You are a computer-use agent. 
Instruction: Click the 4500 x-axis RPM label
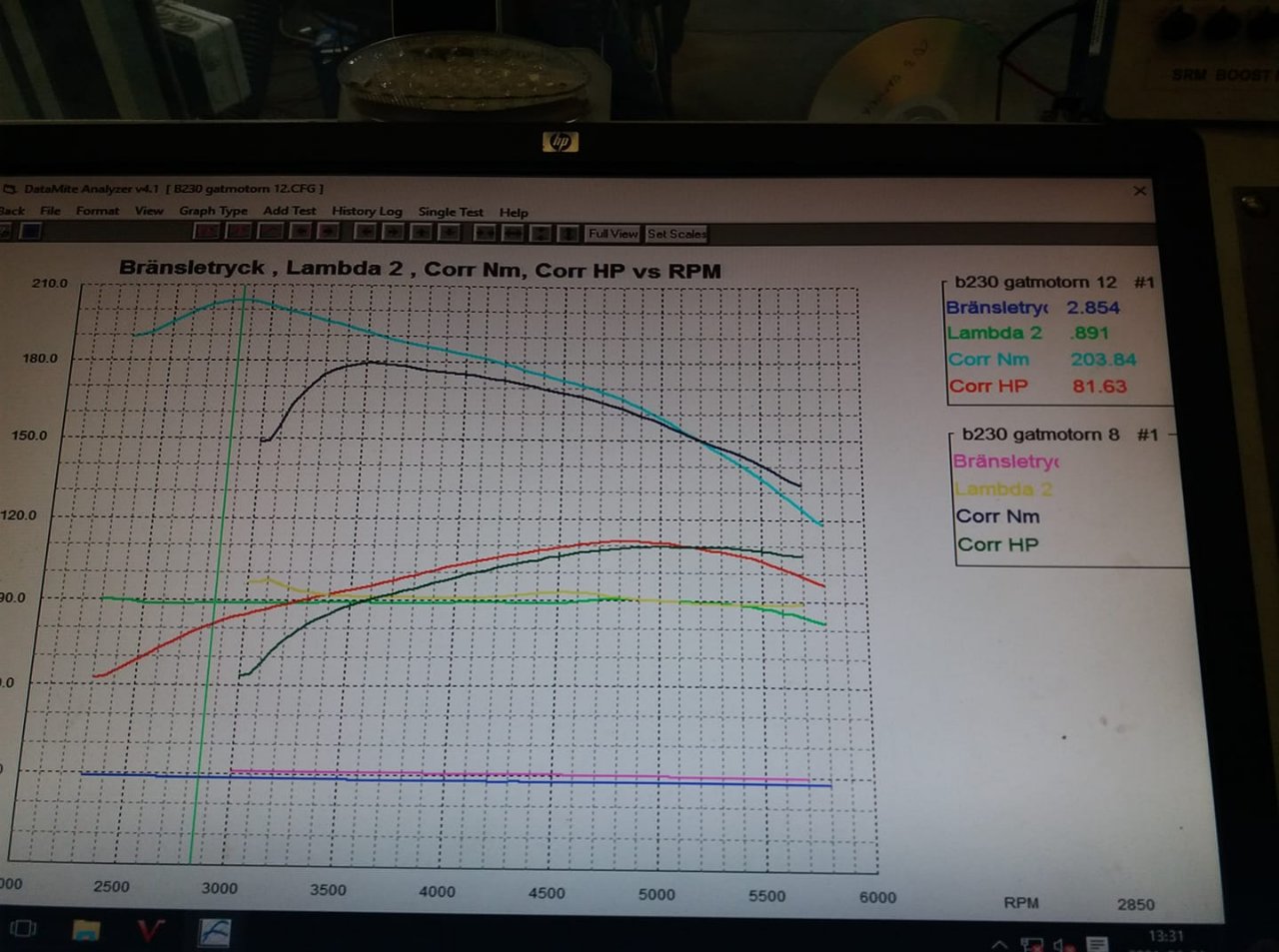pos(547,893)
